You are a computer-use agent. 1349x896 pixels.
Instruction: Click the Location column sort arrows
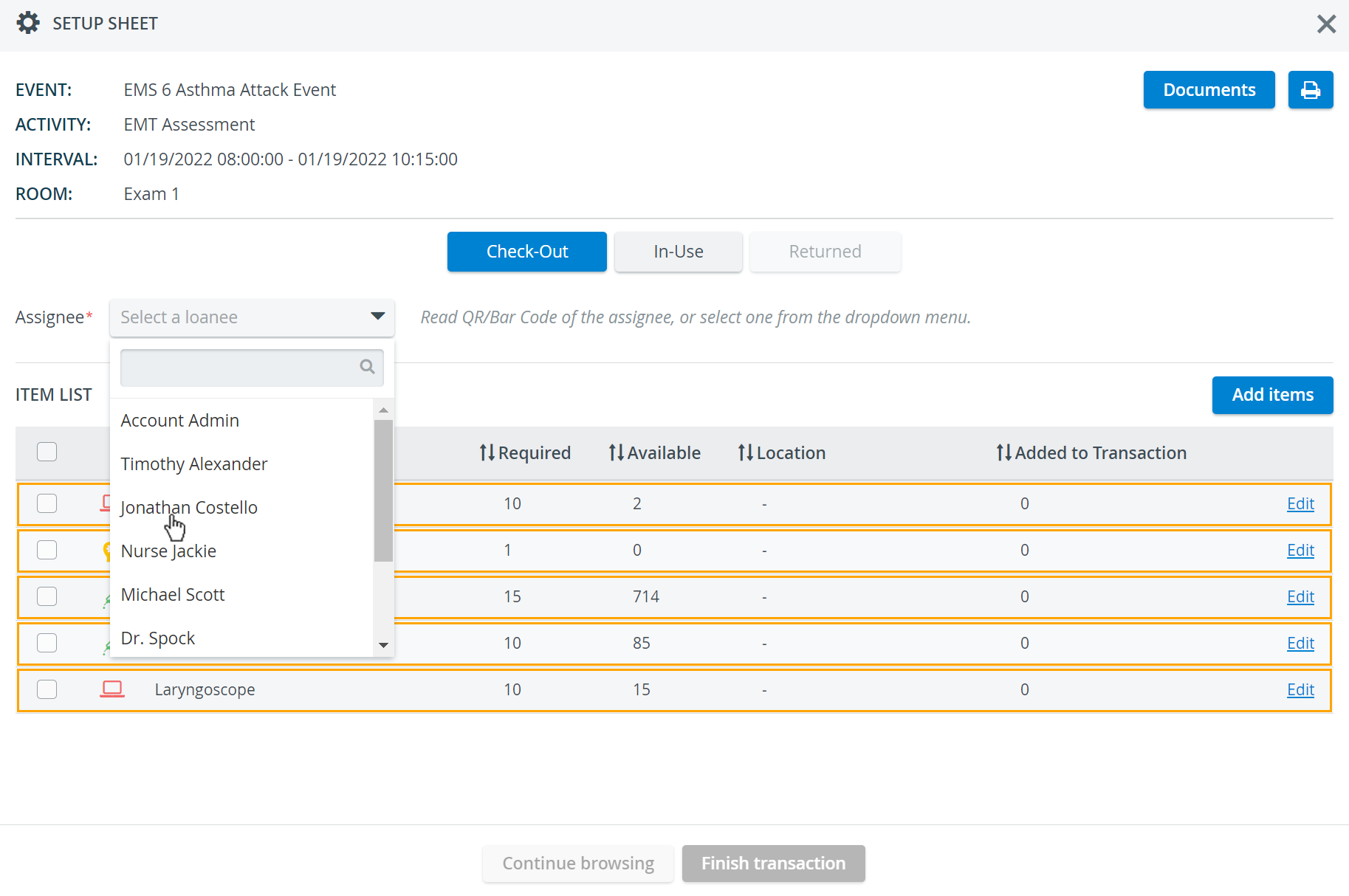[x=745, y=452]
